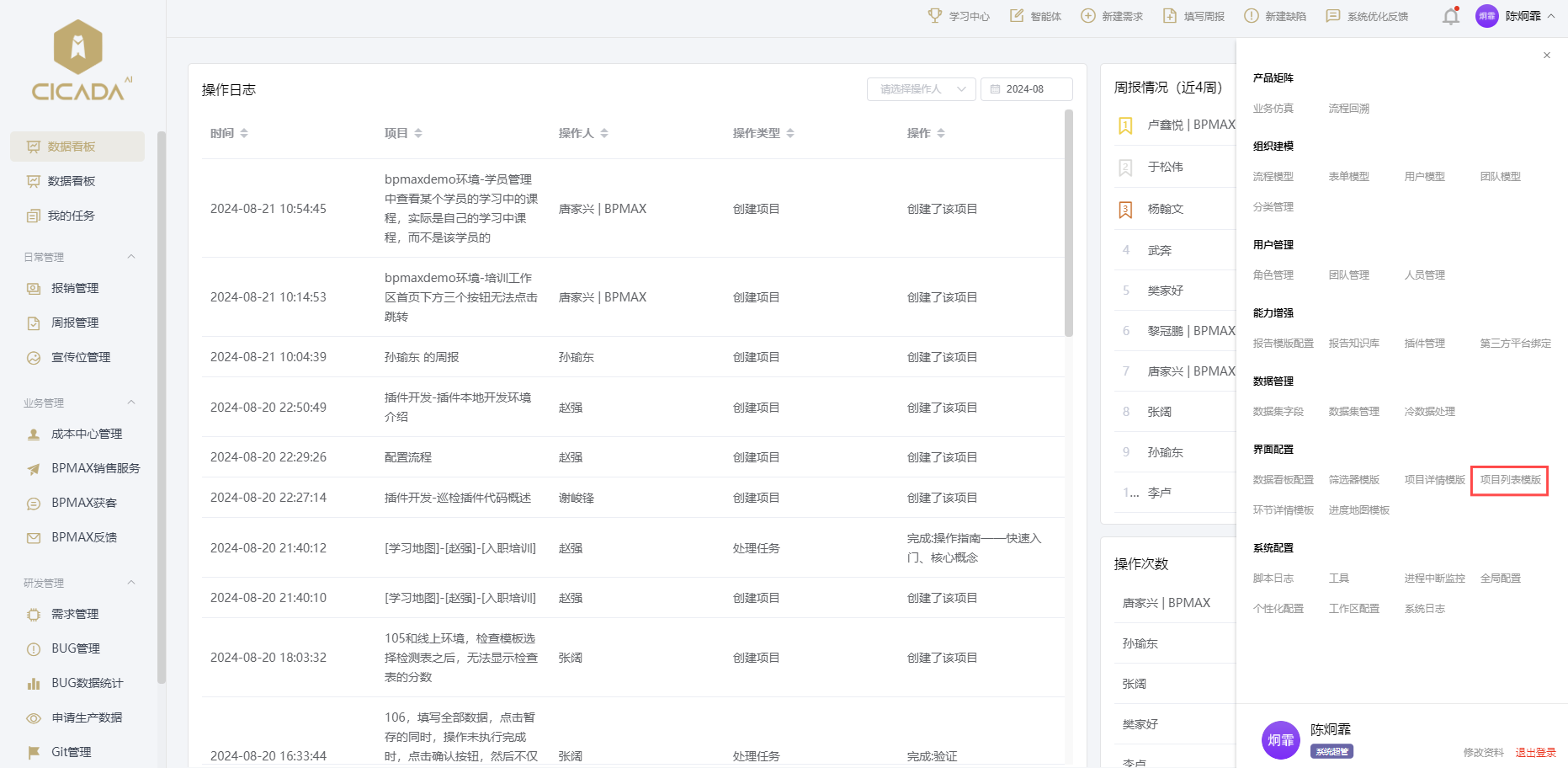Screen dimensions: 1568x768
Task: Click the 宣传位管理 sidebar icon
Action: (34, 357)
